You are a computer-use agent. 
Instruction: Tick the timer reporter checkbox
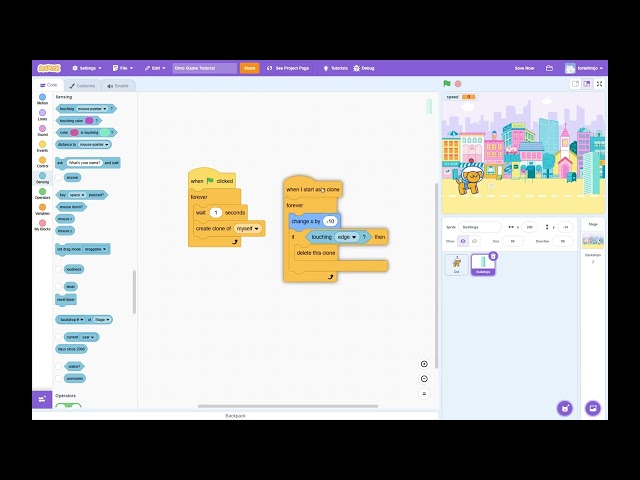(x=59, y=287)
